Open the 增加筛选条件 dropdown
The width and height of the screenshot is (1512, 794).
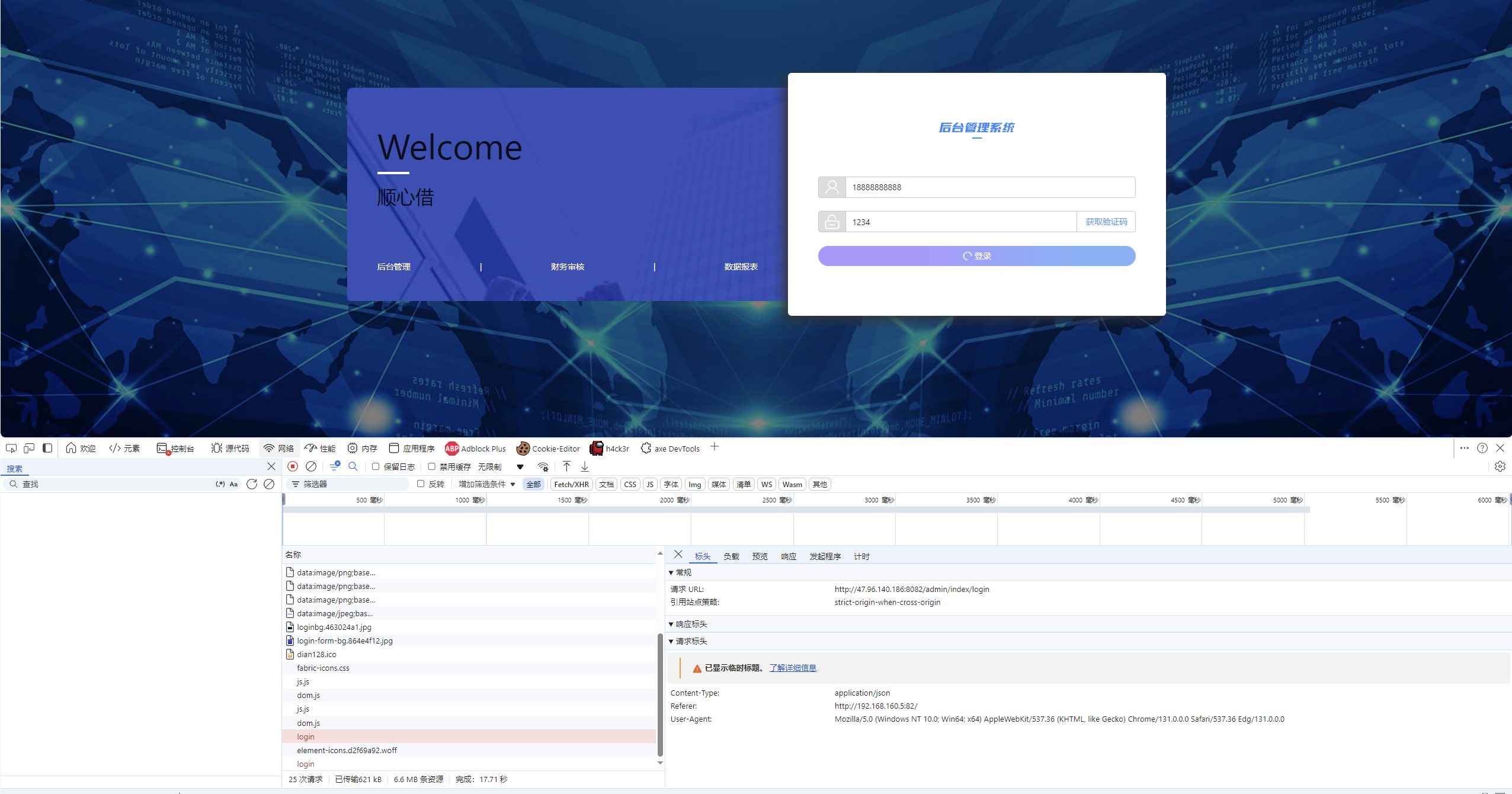[x=486, y=484]
